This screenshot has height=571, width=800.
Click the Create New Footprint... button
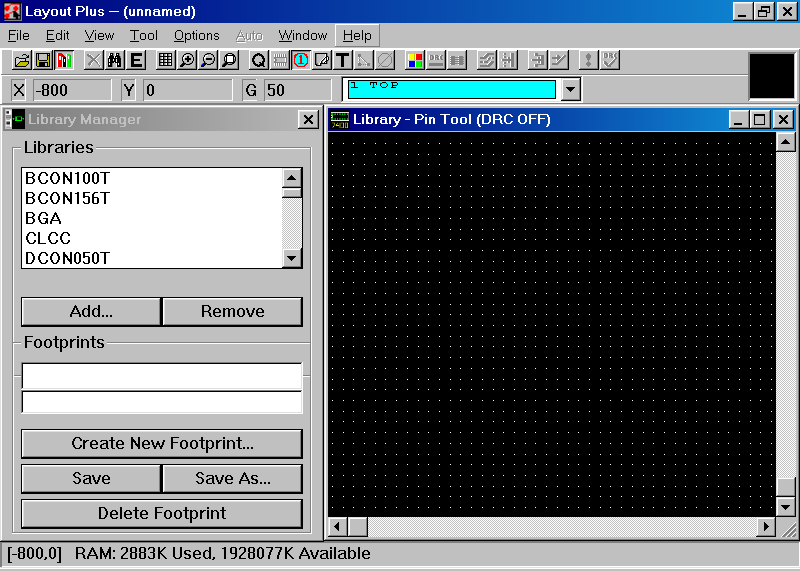tap(162, 443)
